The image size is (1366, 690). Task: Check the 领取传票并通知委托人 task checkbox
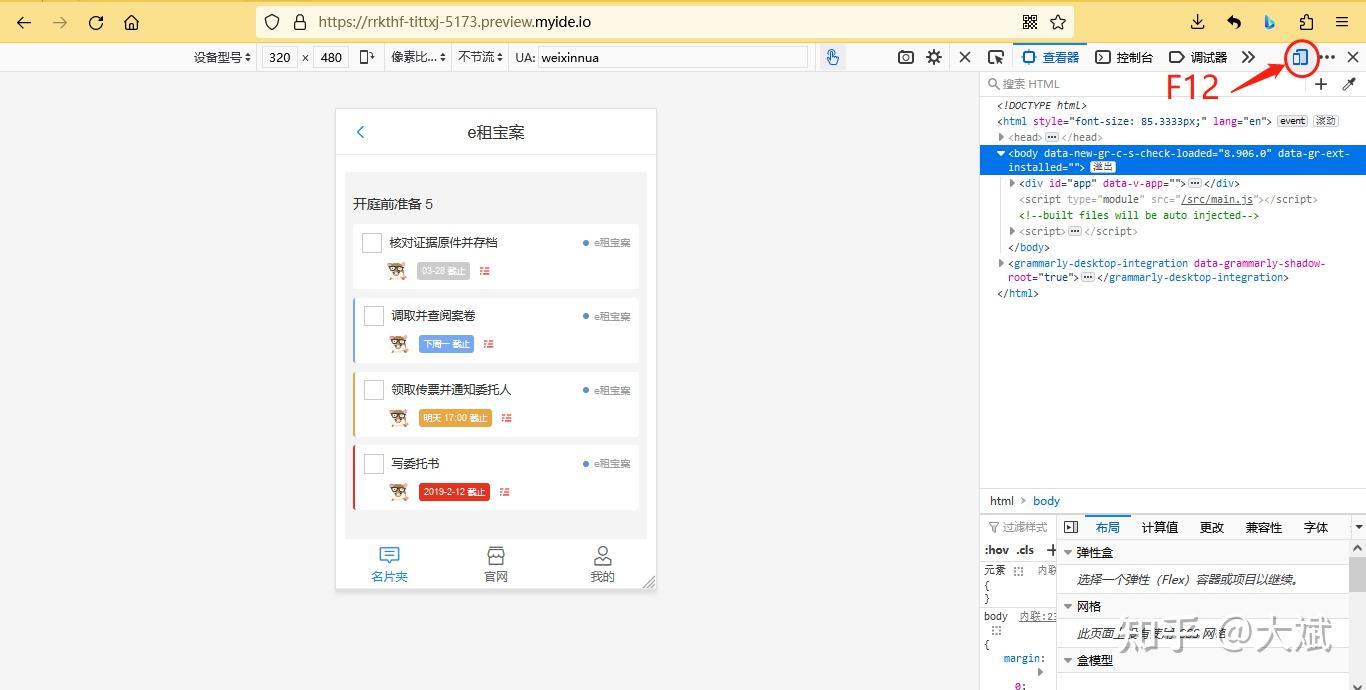click(374, 390)
